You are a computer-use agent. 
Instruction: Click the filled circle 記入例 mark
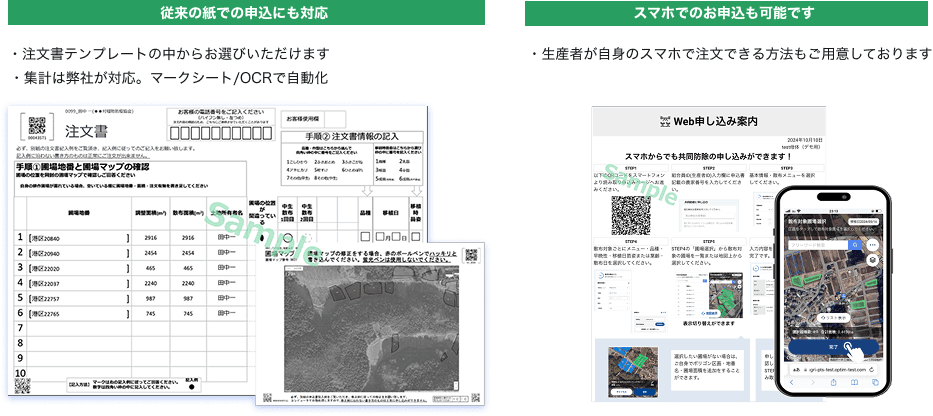coord(192,386)
